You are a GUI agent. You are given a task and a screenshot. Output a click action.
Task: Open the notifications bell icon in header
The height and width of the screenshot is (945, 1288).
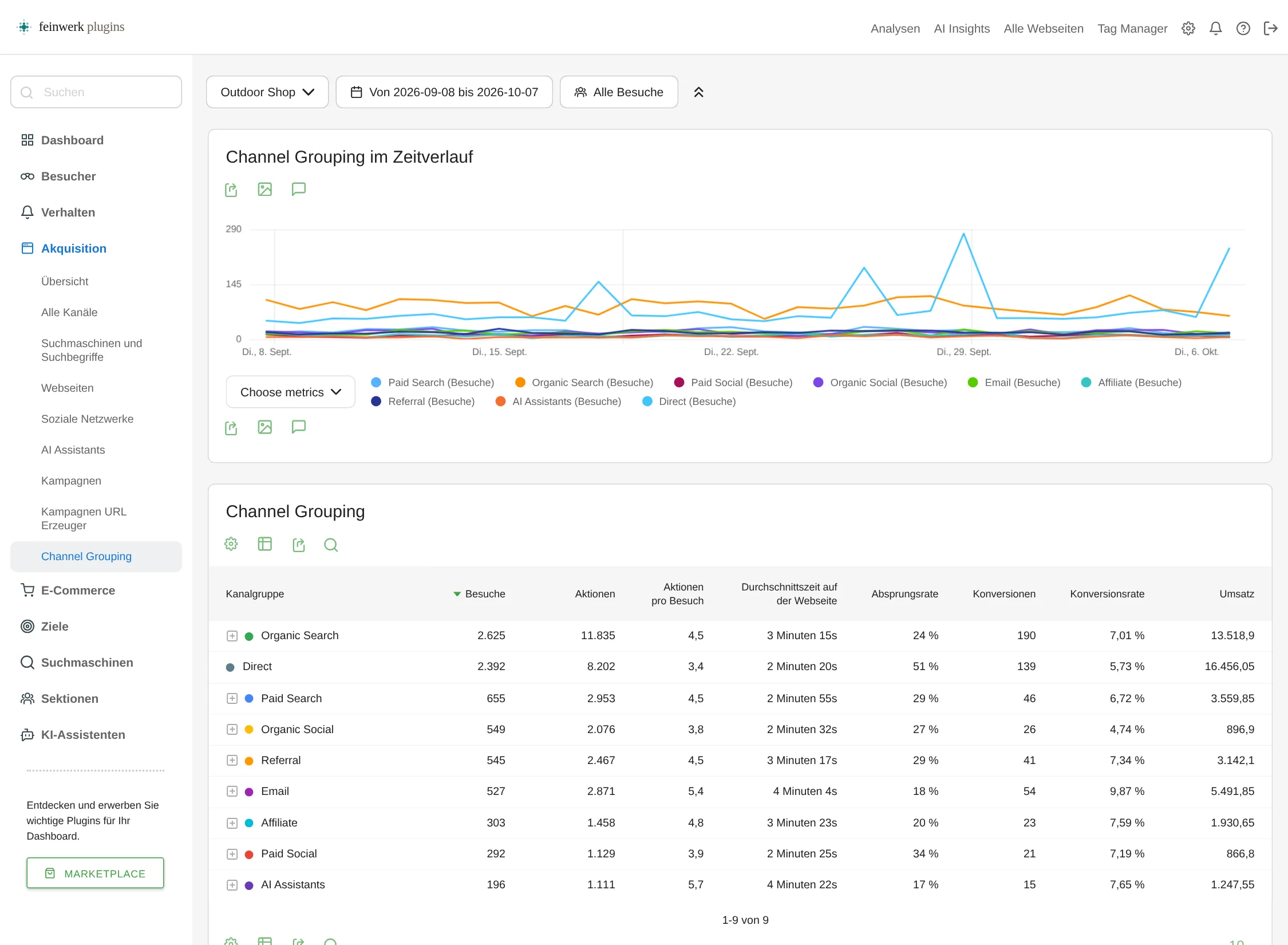tap(1216, 29)
